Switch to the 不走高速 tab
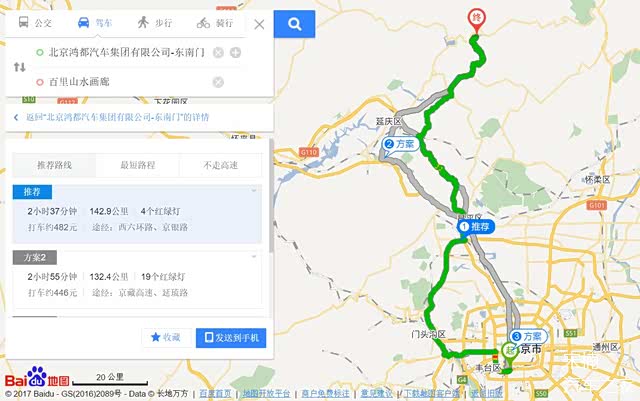The width and height of the screenshot is (640, 401). (x=220, y=165)
